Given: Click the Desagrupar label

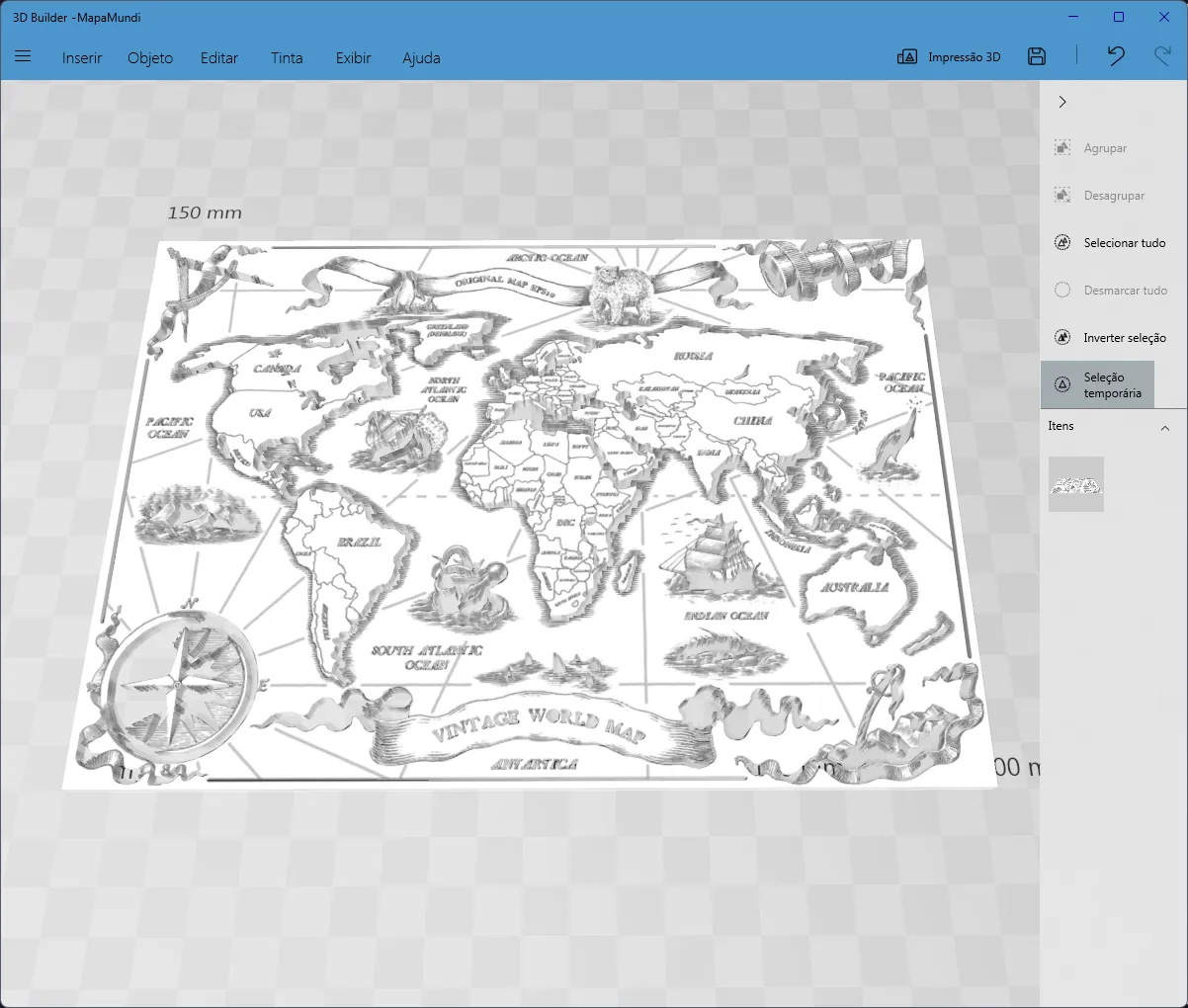Looking at the screenshot, I should [x=1114, y=196].
